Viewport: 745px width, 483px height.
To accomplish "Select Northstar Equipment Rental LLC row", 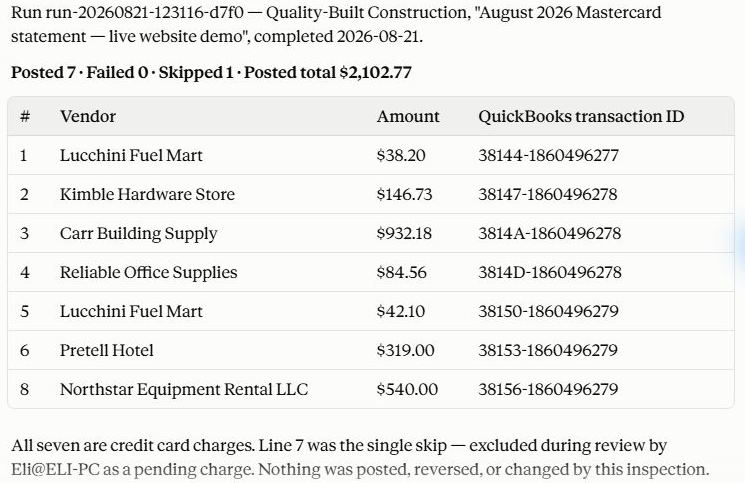I will (x=371, y=389).
